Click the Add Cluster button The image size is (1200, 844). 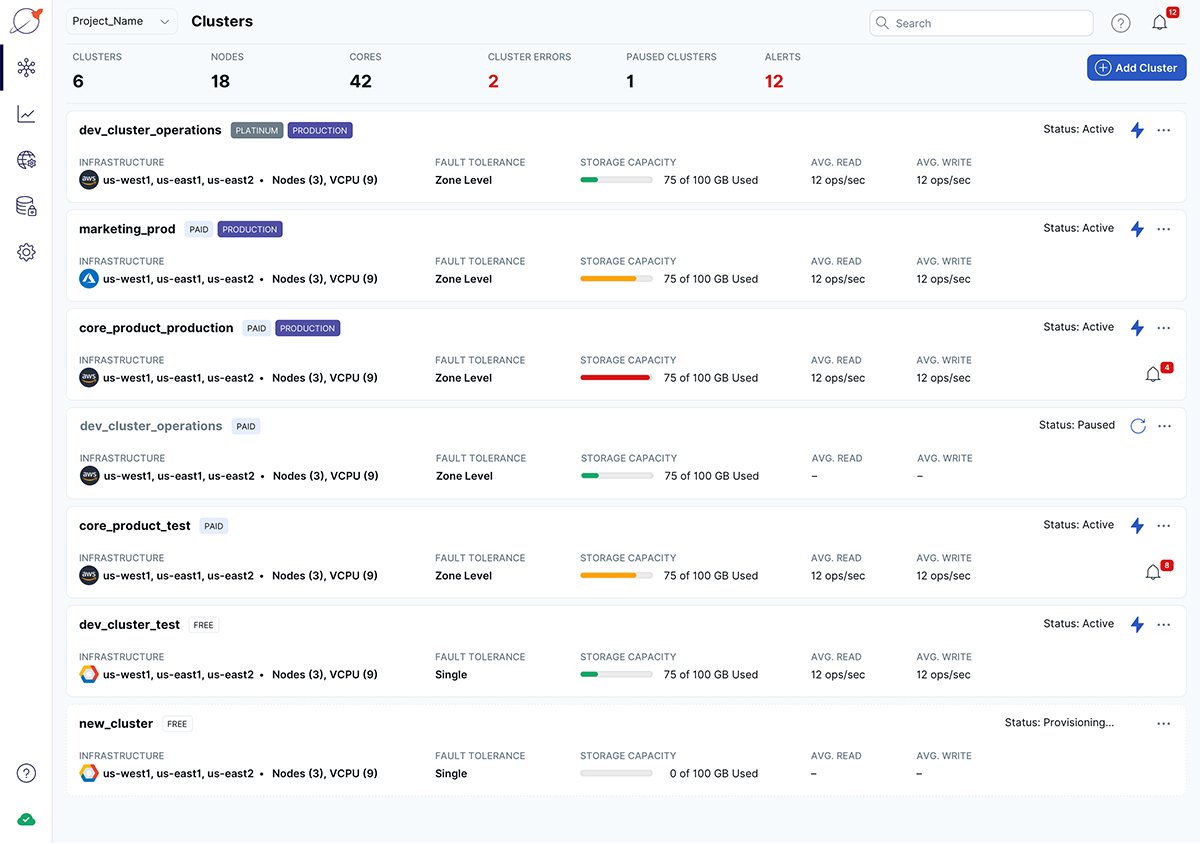1136,67
